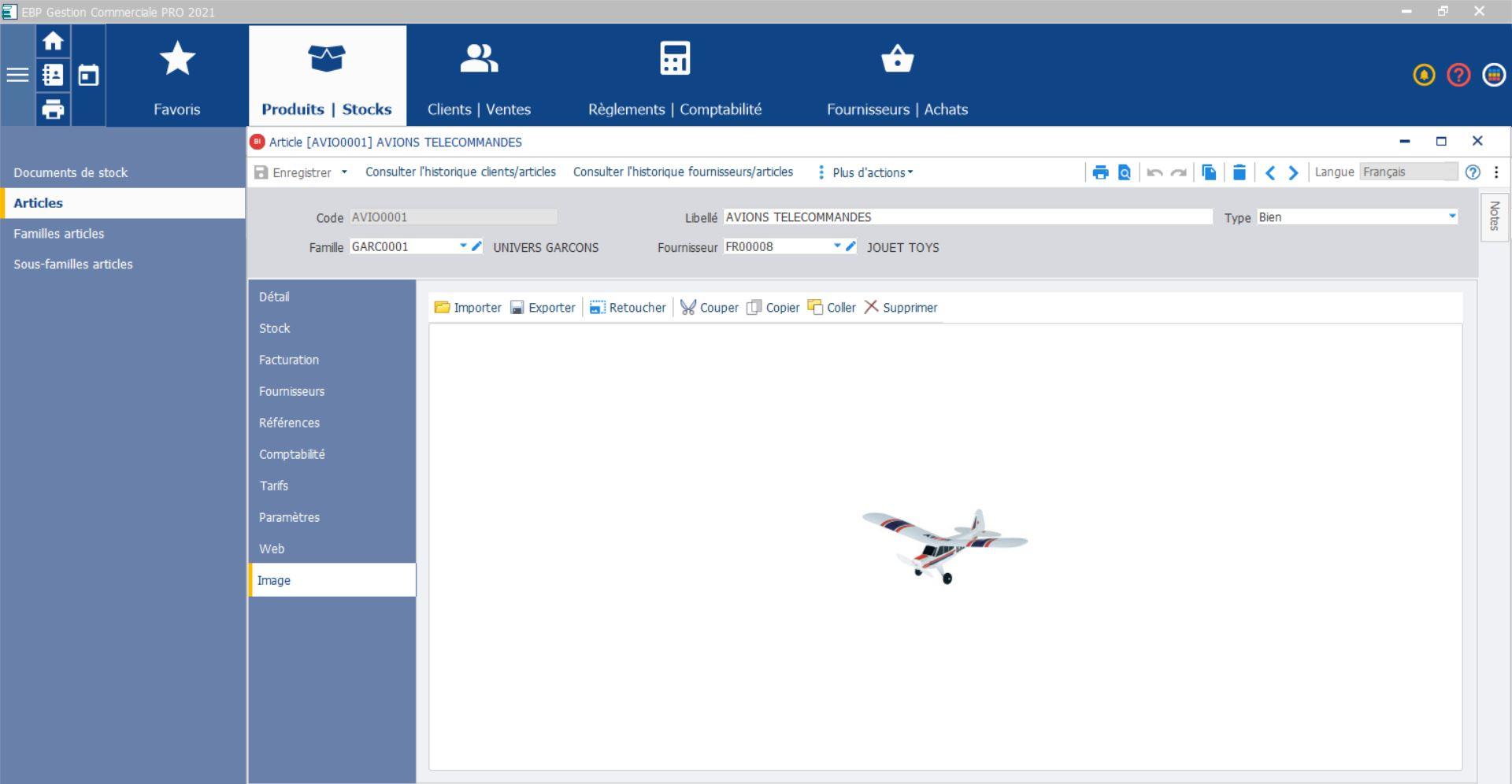Go to next article with right chevron
The width and height of the screenshot is (1512, 784).
click(1293, 172)
